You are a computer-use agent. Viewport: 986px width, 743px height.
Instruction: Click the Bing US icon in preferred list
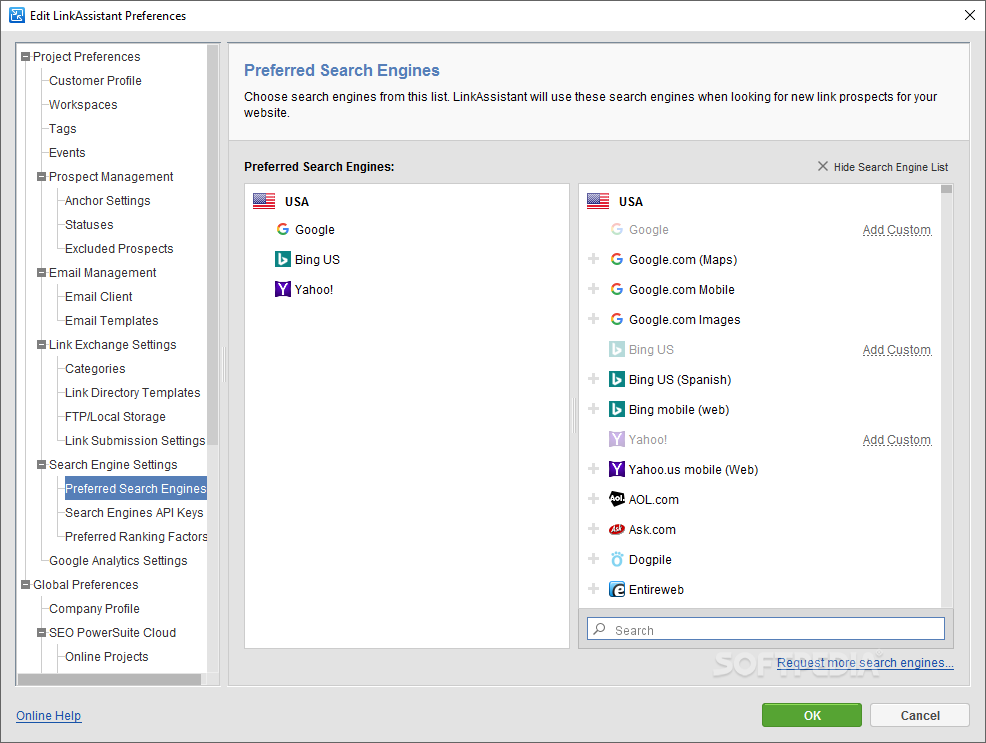[x=283, y=259]
